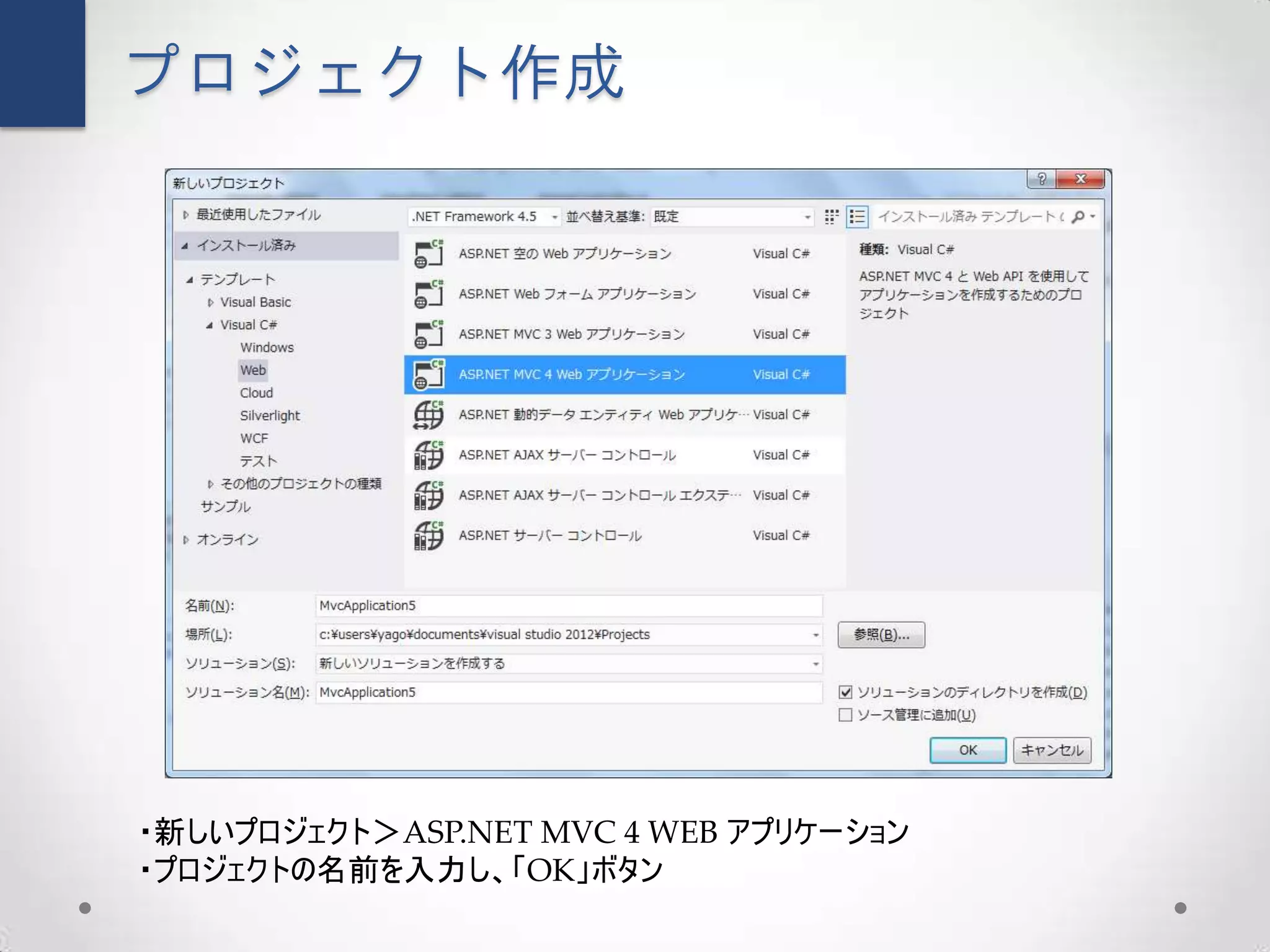This screenshot has height=952, width=1270.
Task: Open the .NET Framework 4.5 dropdown
Action: click(x=484, y=216)
